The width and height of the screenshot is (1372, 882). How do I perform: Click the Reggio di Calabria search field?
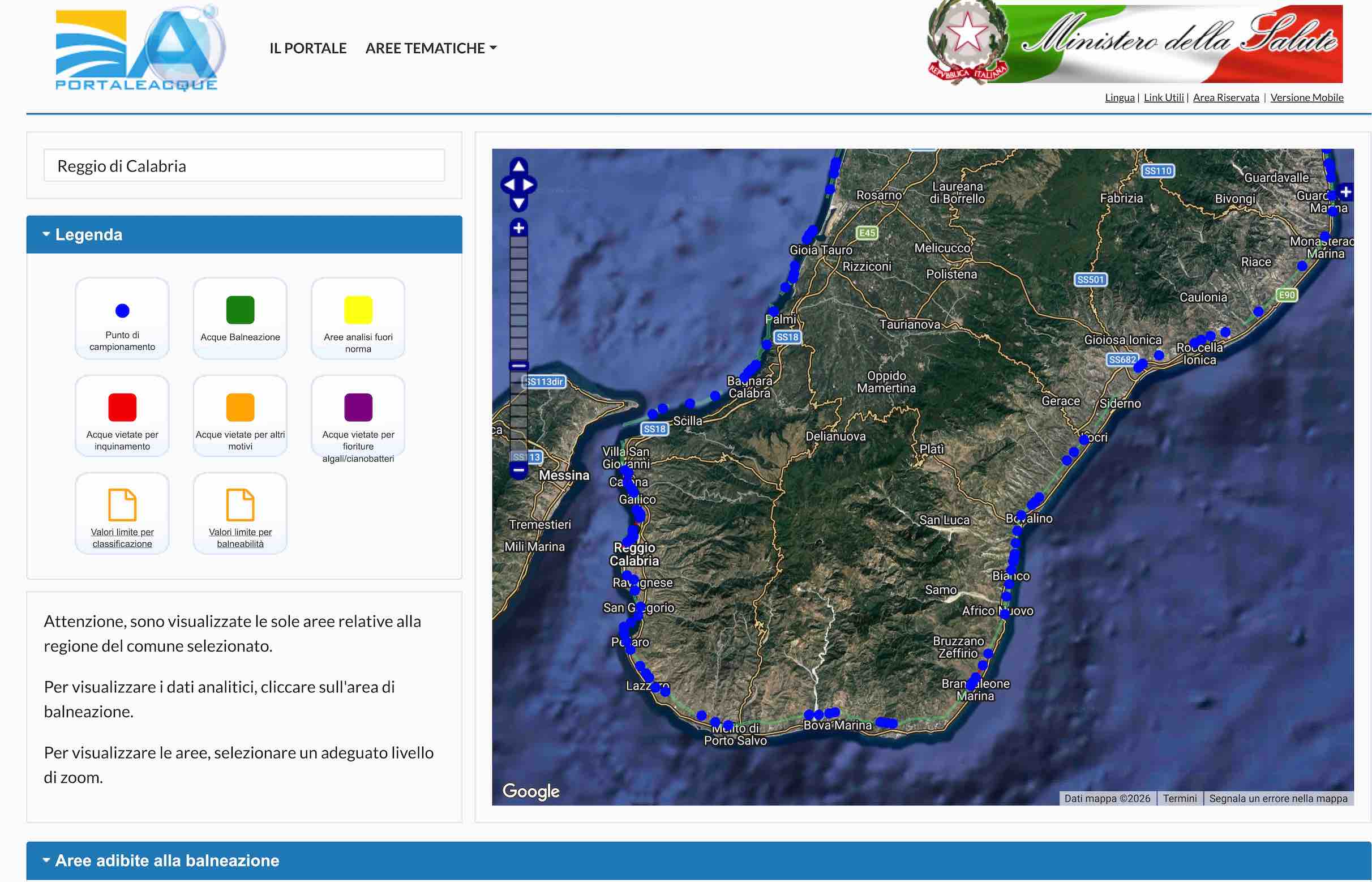tap(244, 165)
